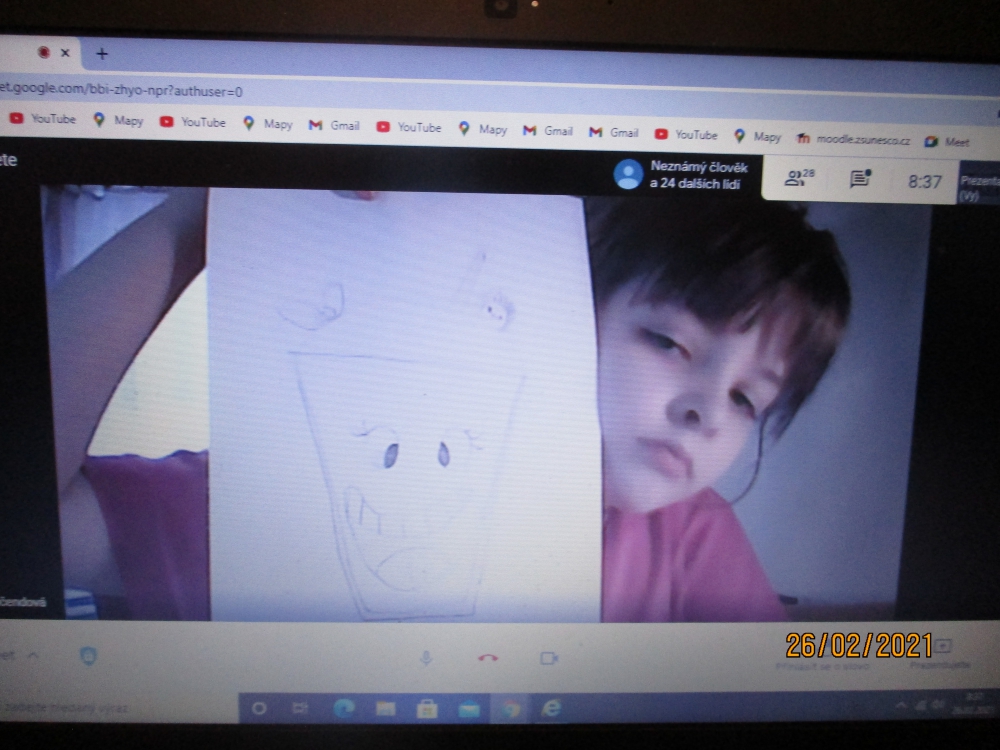This screenshot has width=1000, height=750.
Task: Close the active Chrome tab
Action: (x=65, y=53)
